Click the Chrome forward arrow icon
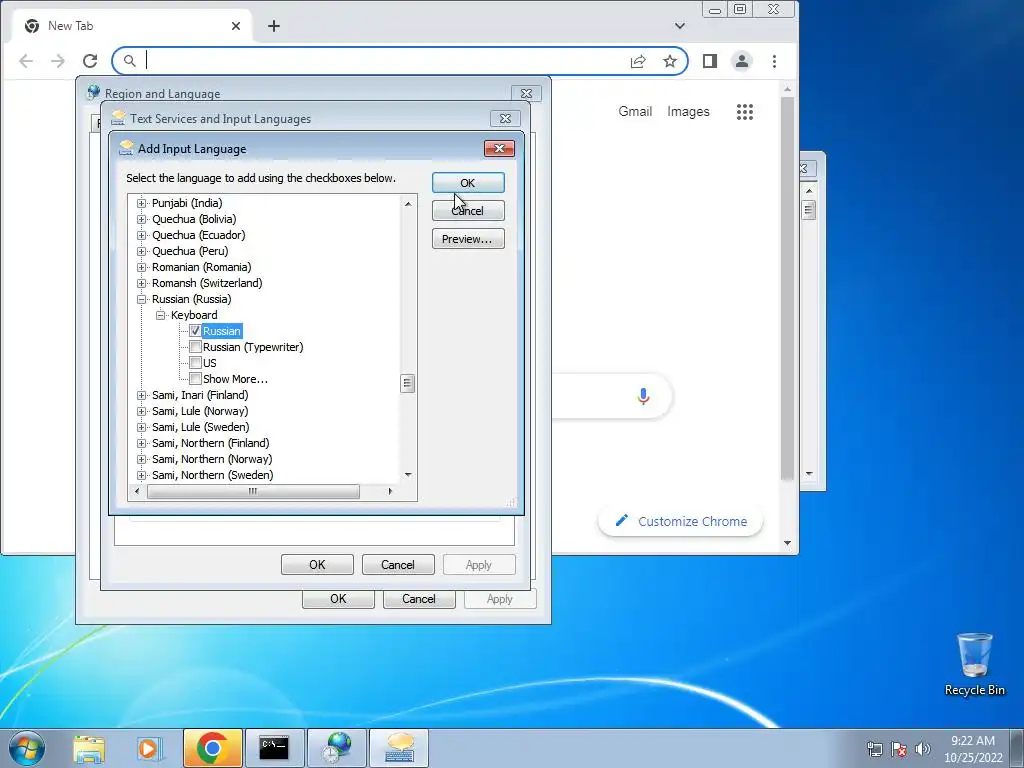The height and width of the screenshot is (768, 1024). coord(58,61)
